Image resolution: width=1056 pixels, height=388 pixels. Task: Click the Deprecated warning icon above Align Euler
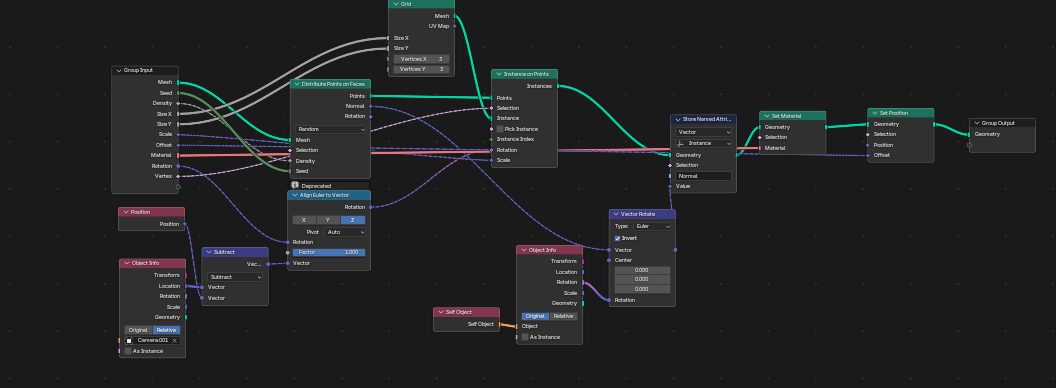pyautogui.click(x=295, y=185)
